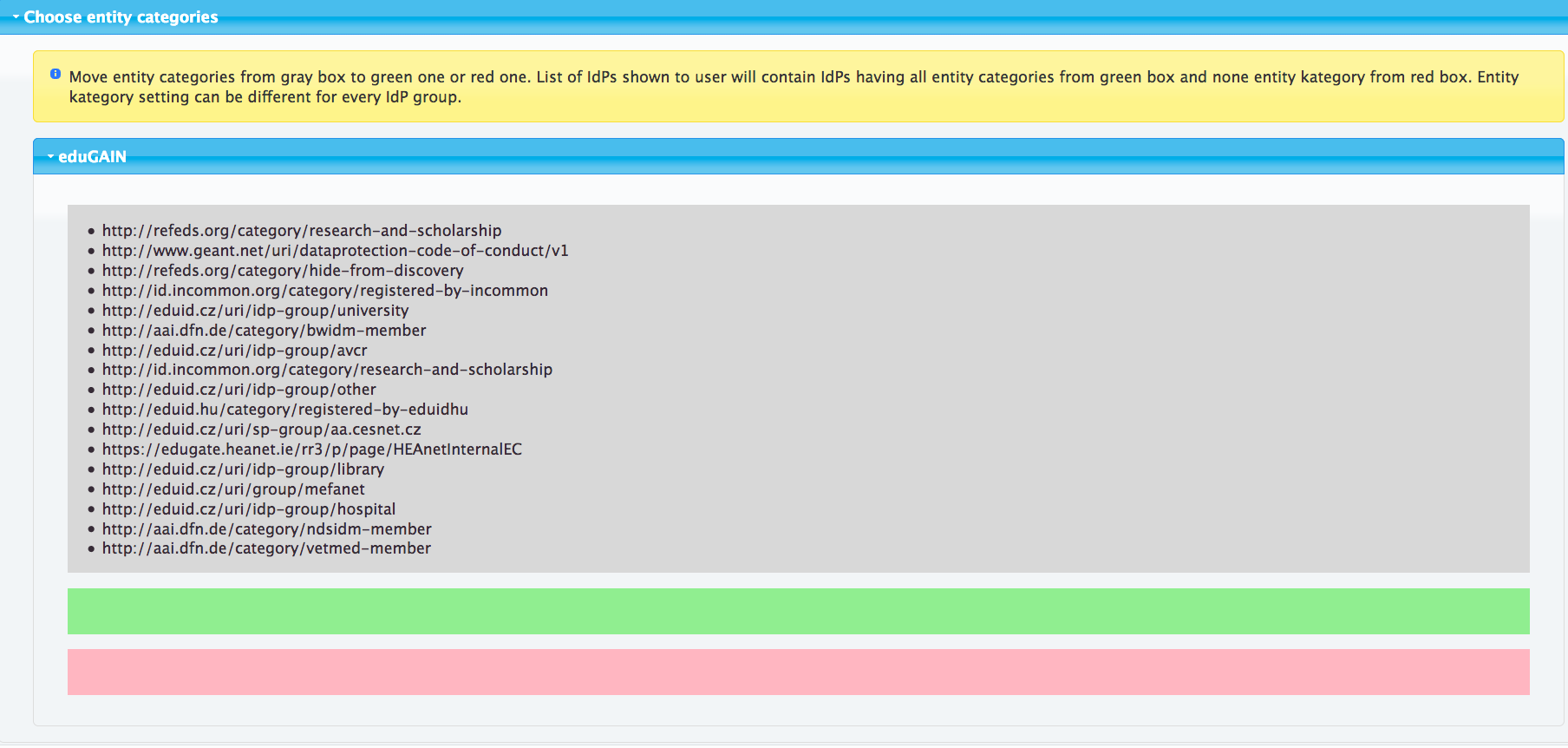The height and width of the screenshot is (748, 1568).
Task: Click the refeds hide-from-discovery category
Action: pos(282,271)
